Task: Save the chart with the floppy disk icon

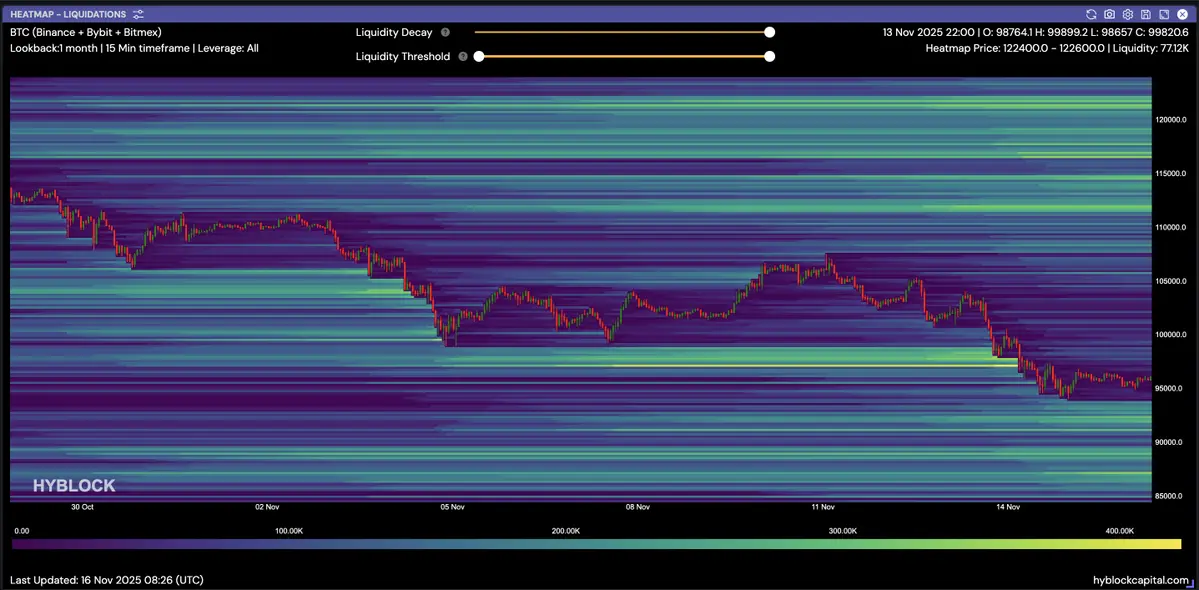Action: point(1145,14)
